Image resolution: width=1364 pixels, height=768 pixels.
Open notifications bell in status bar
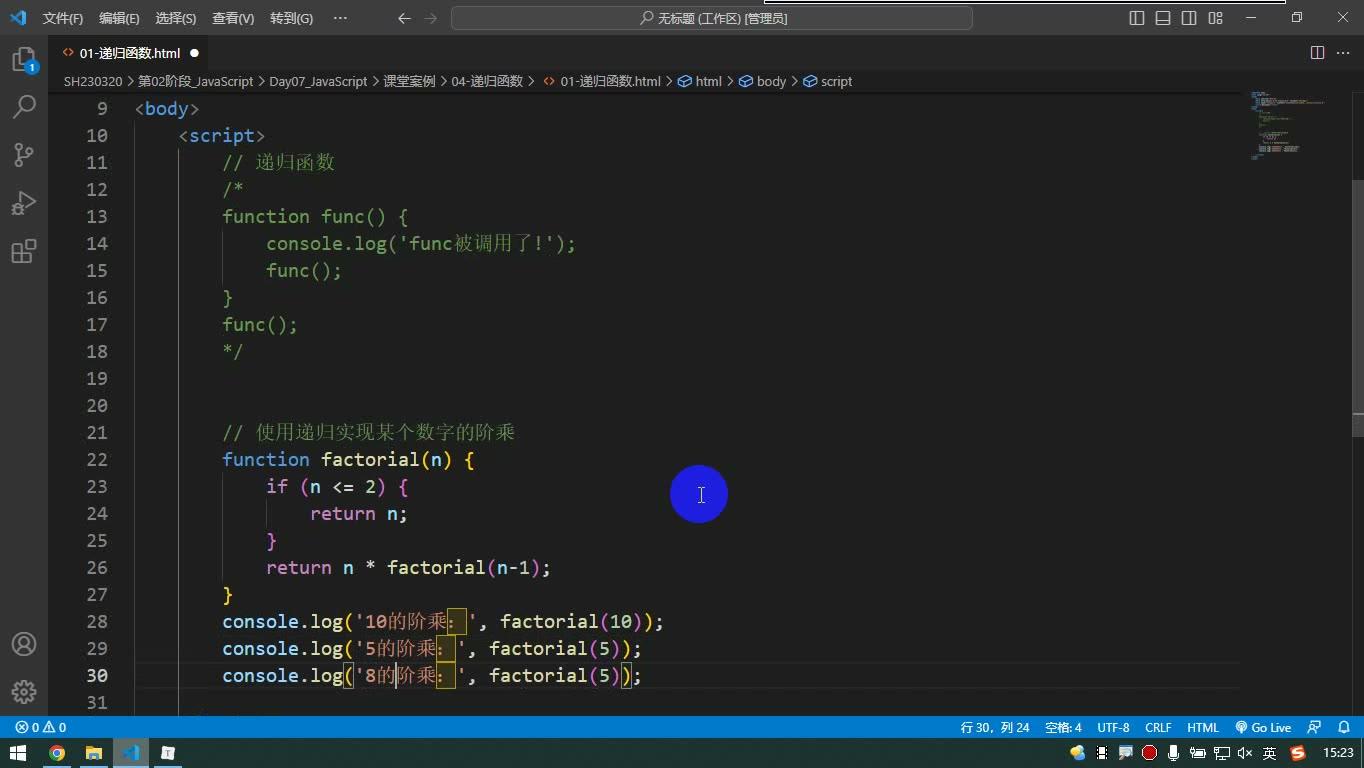pyautogui.click(x=1344, y=728)
